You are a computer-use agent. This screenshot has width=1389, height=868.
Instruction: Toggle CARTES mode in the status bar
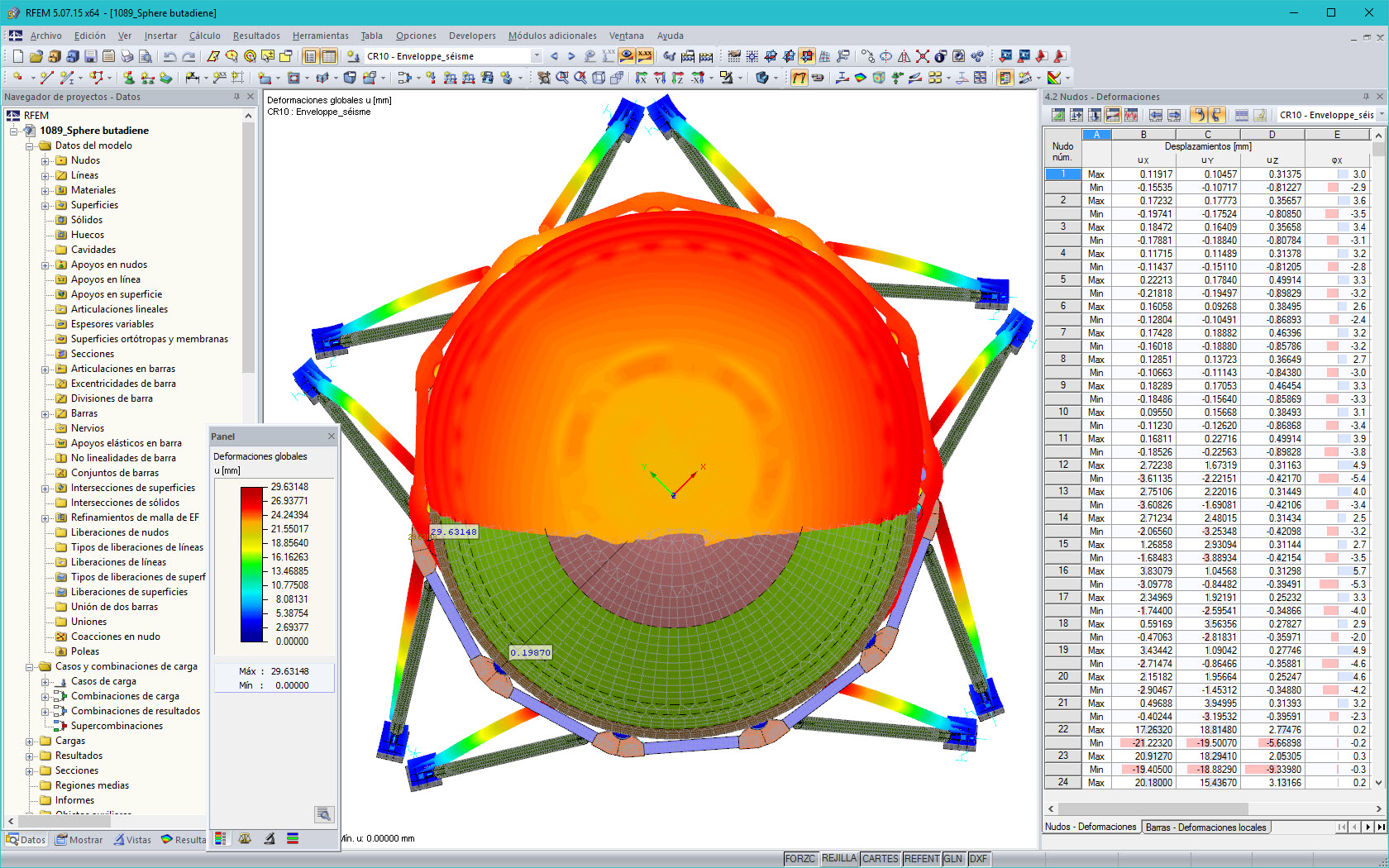click(880, 858)
